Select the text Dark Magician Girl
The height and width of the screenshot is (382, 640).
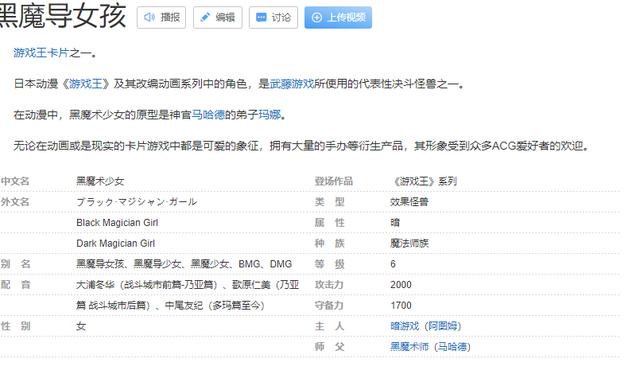coord(116,243)
